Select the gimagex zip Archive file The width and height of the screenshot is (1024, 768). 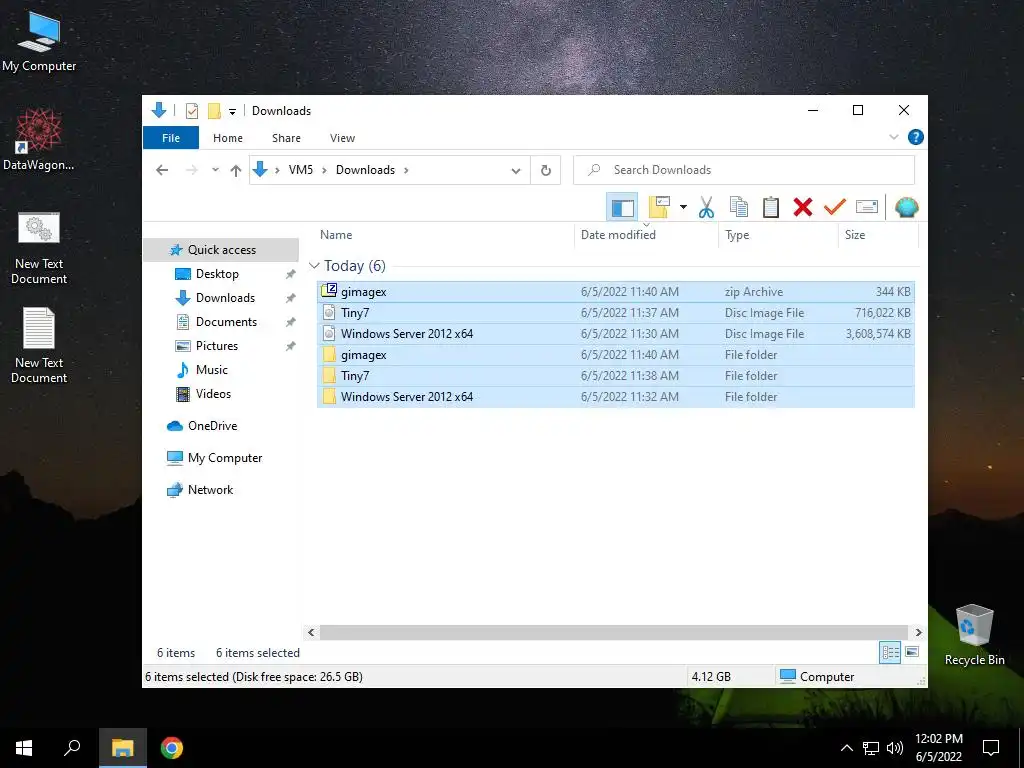pos(616,292)
